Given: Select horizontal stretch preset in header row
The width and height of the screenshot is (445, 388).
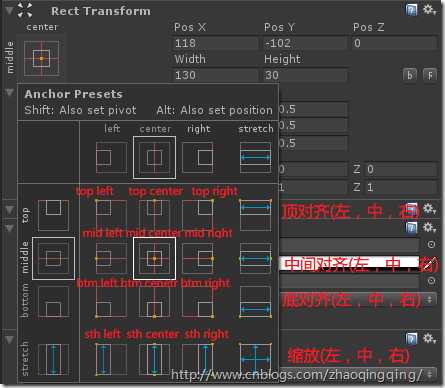Looking at the screenshot, I should [255, 158].
